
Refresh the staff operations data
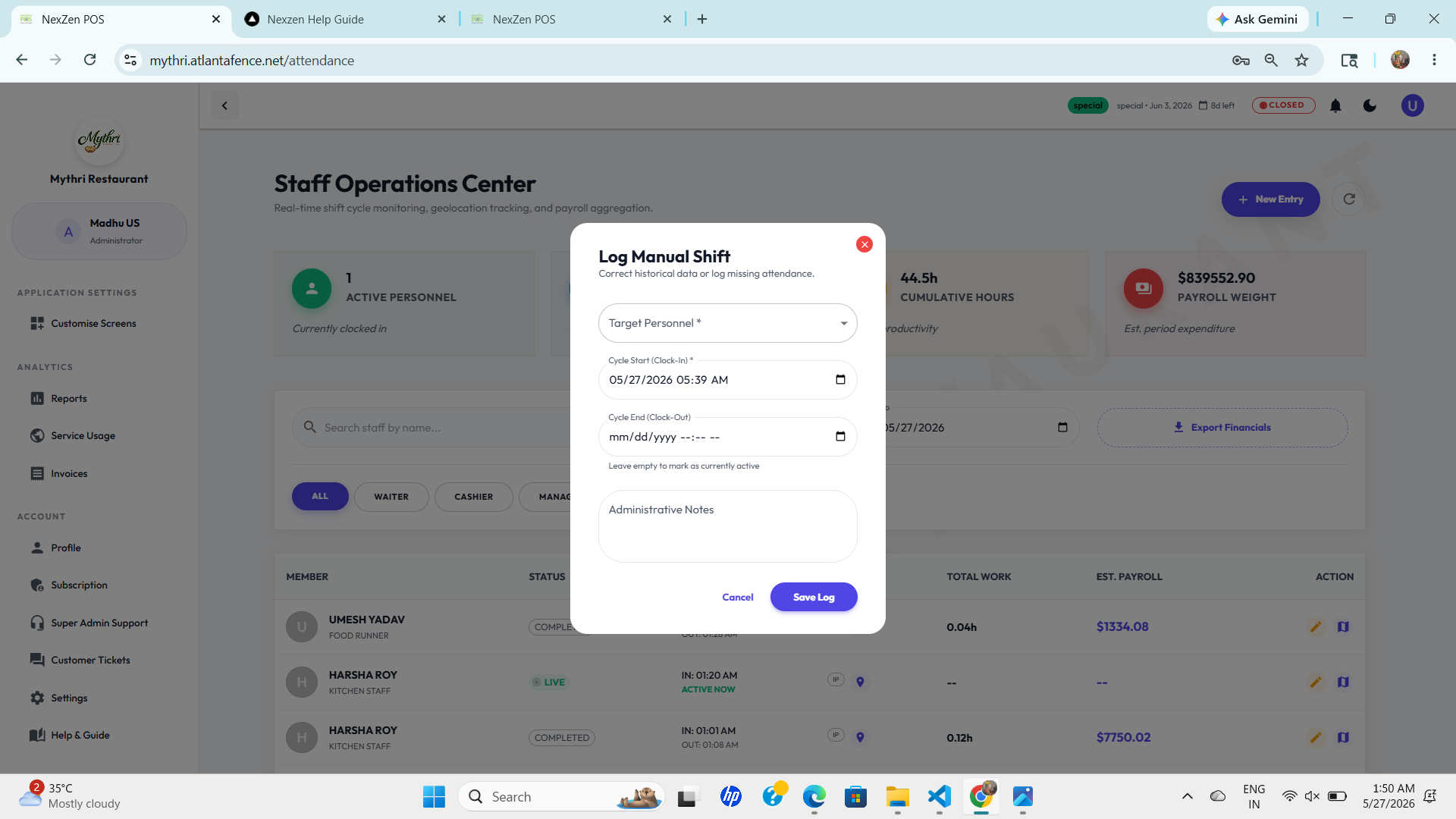click(1349, 199)
